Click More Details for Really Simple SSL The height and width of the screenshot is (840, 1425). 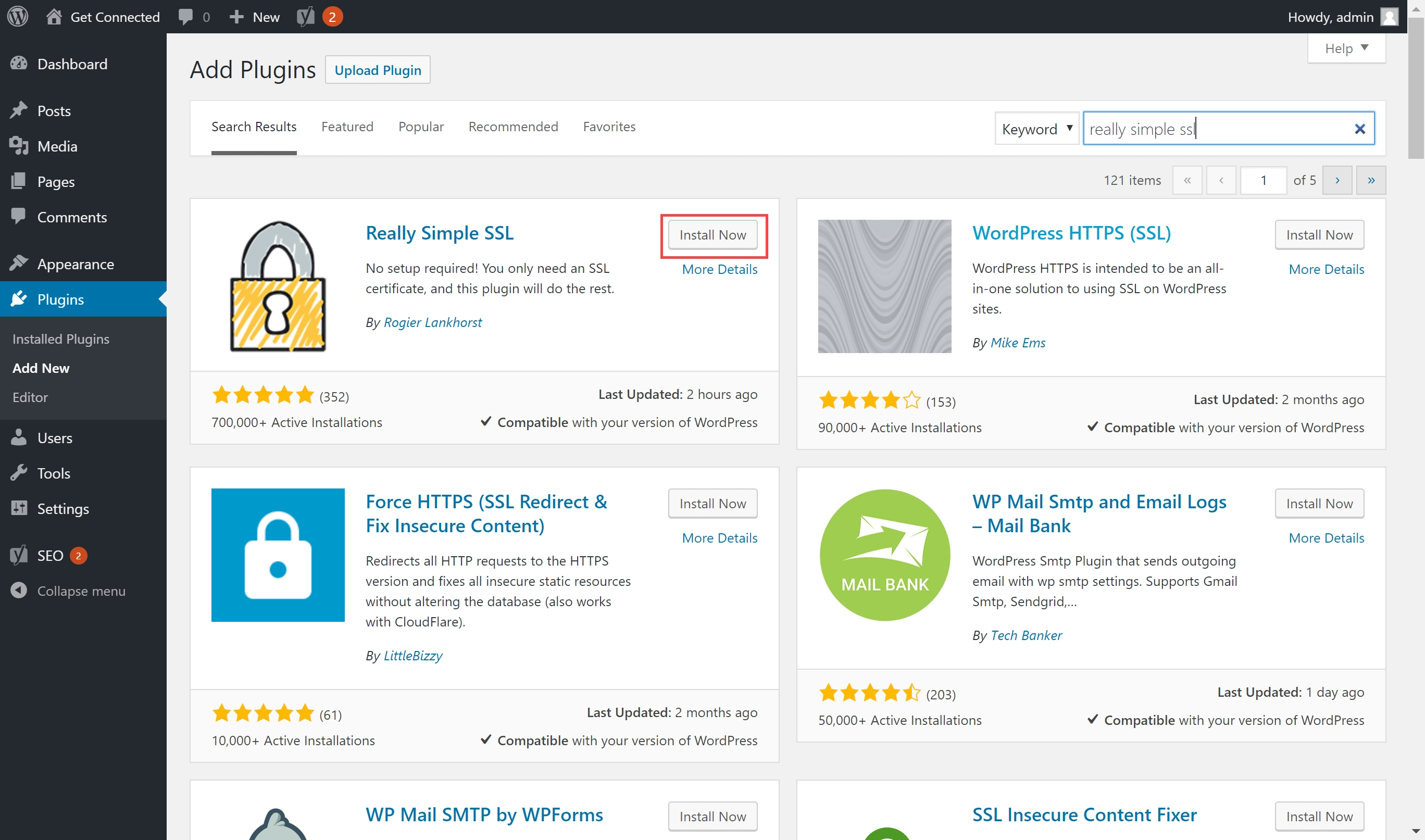pos(720,268)
